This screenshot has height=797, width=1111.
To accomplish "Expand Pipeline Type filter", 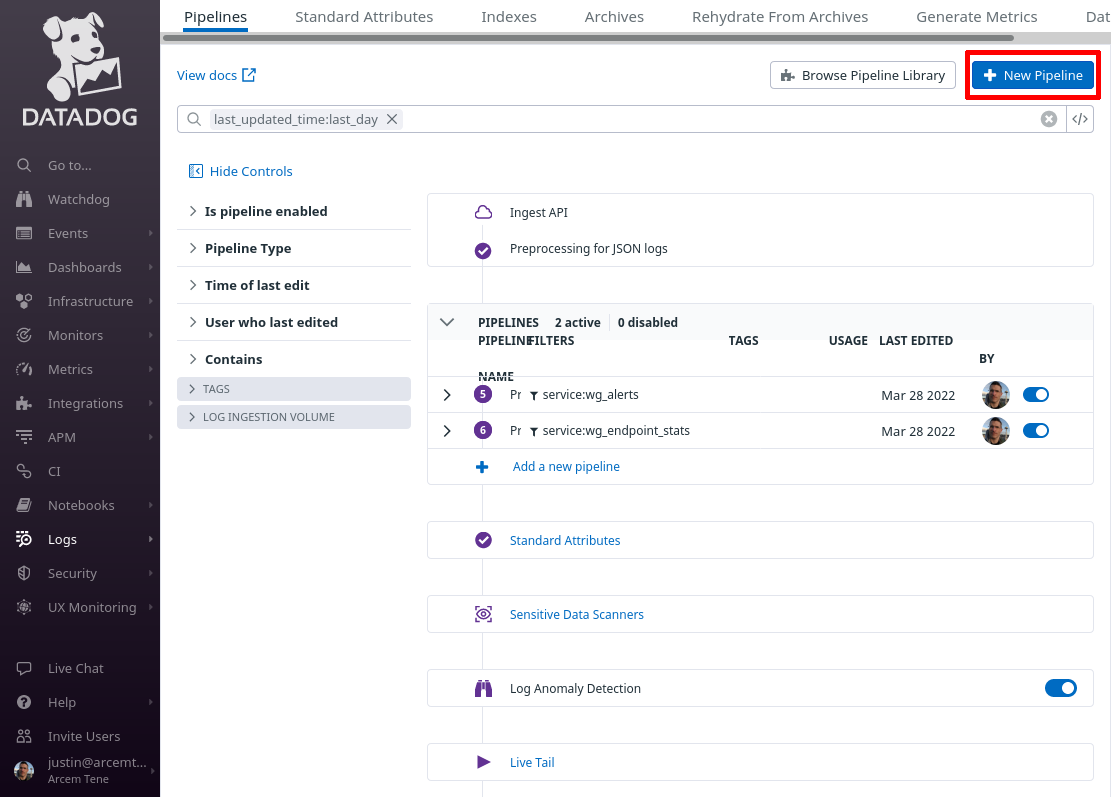I will tap(294, 248).
